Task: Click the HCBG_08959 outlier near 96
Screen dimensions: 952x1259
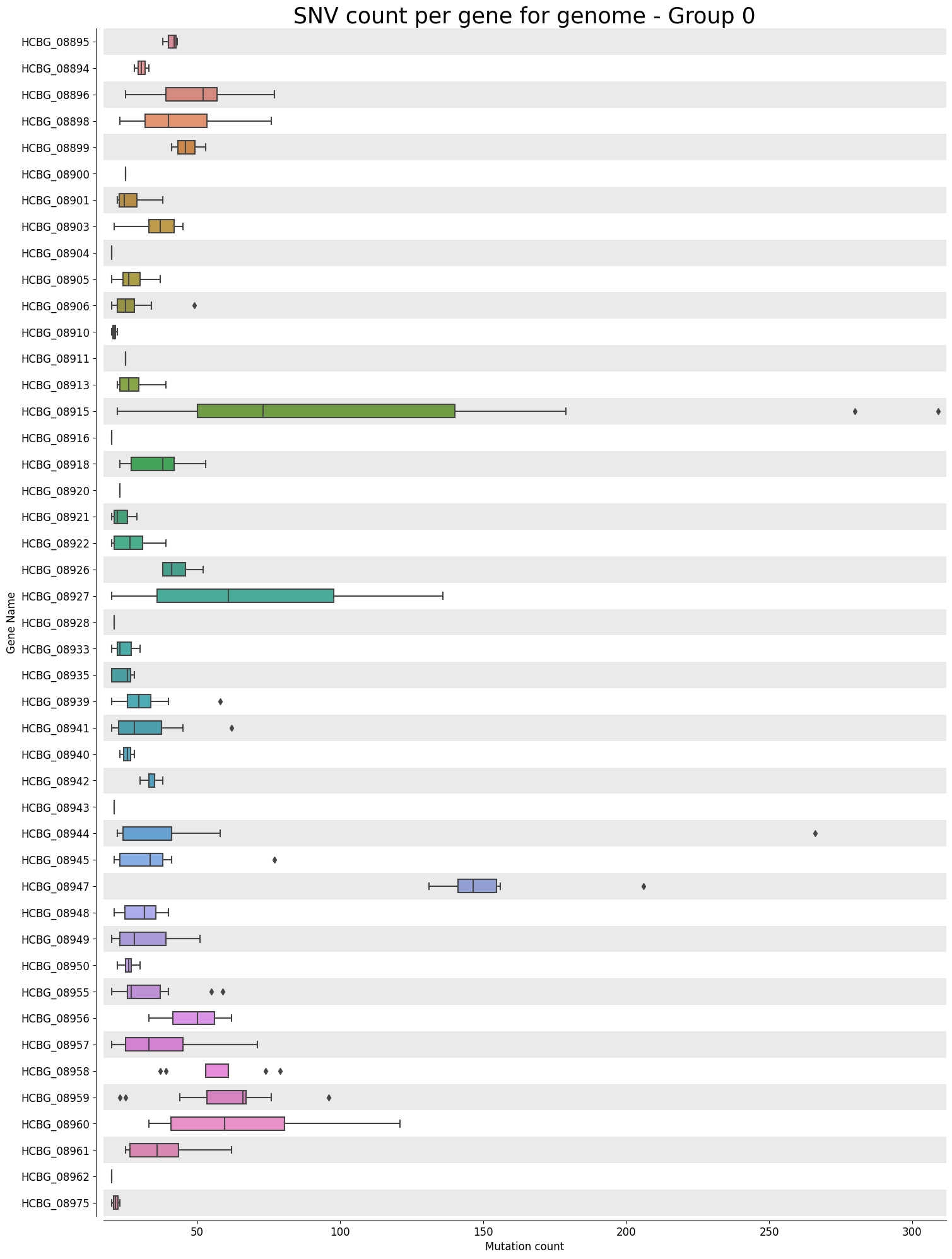Action: pos(329,1098)
